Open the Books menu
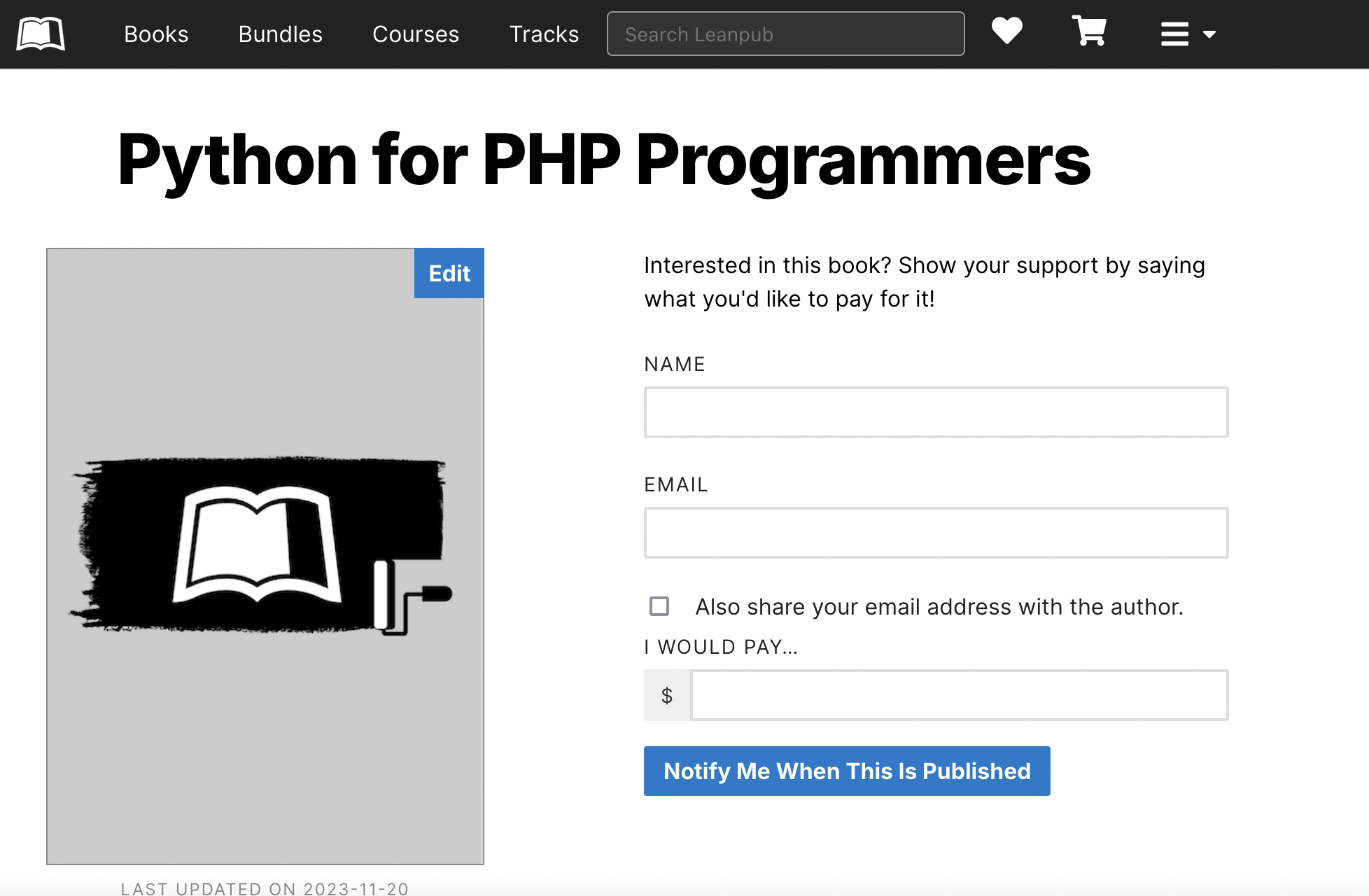The image size is (1369, 896). click(156, 34)
